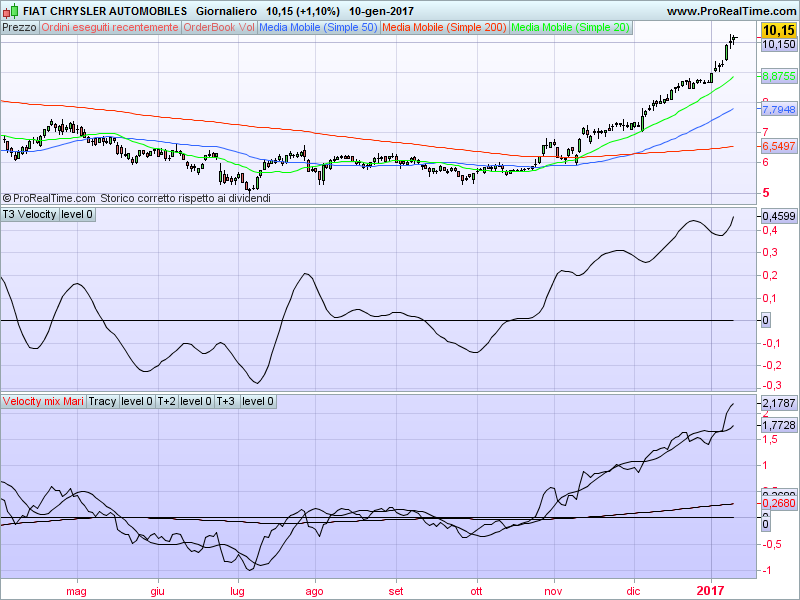Open Media Mobile (Simple 20) settings
Screen dimensions: 800x600
[x=570, y=28]
